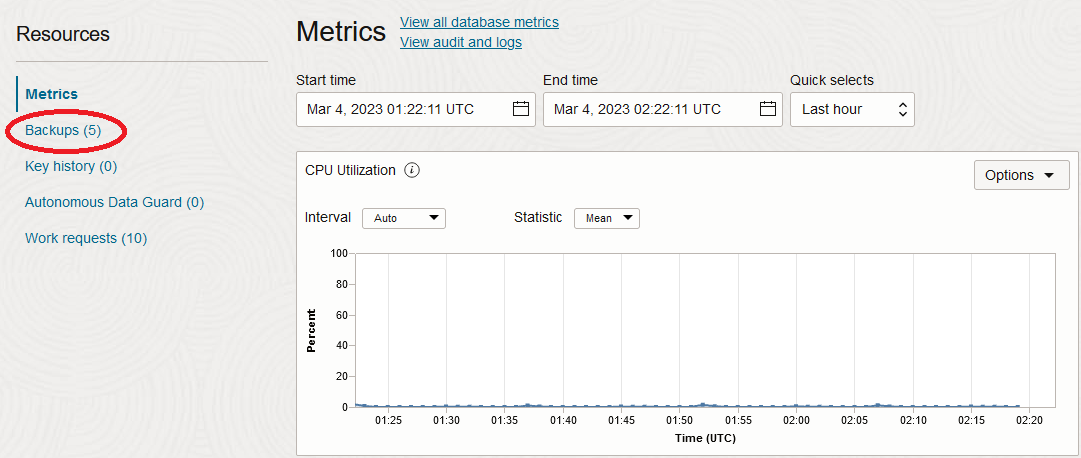Screen dimensions: 1081x458
Task: Open Autonomous Data Guard (0) section
Action: [114, 202]
